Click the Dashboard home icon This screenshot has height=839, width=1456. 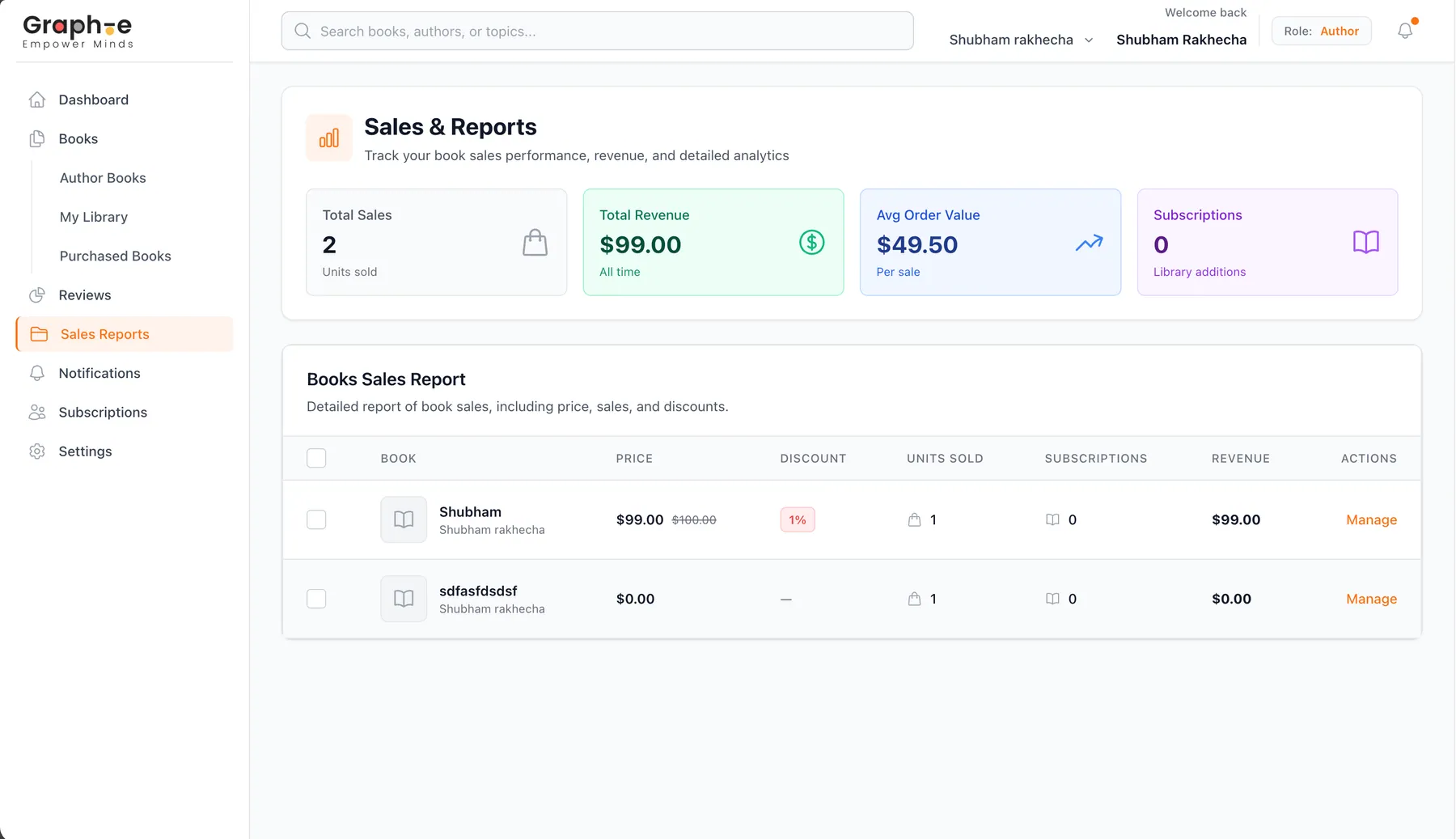[x=37, y=100]
